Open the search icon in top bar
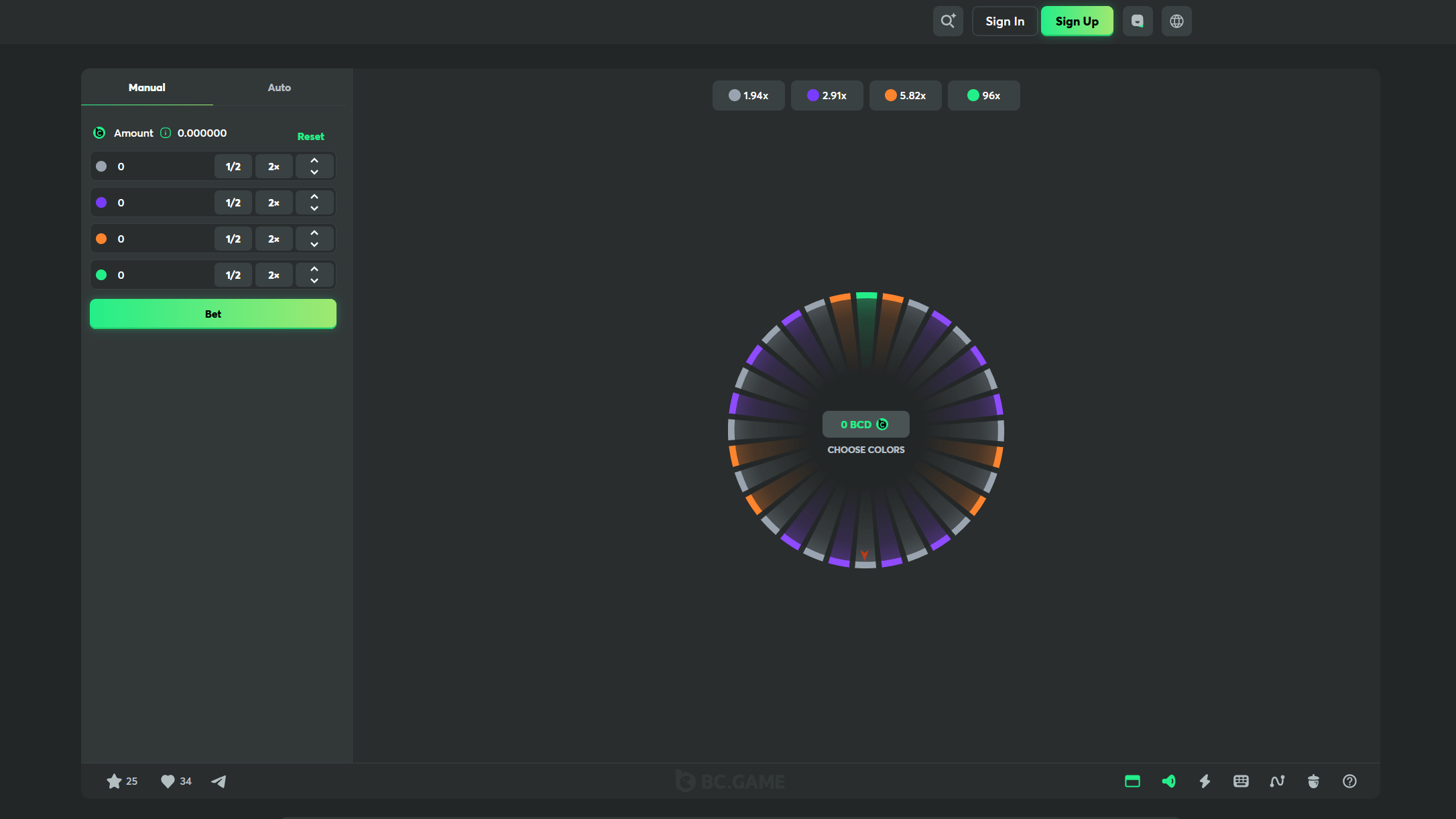 tap(948, 21)
